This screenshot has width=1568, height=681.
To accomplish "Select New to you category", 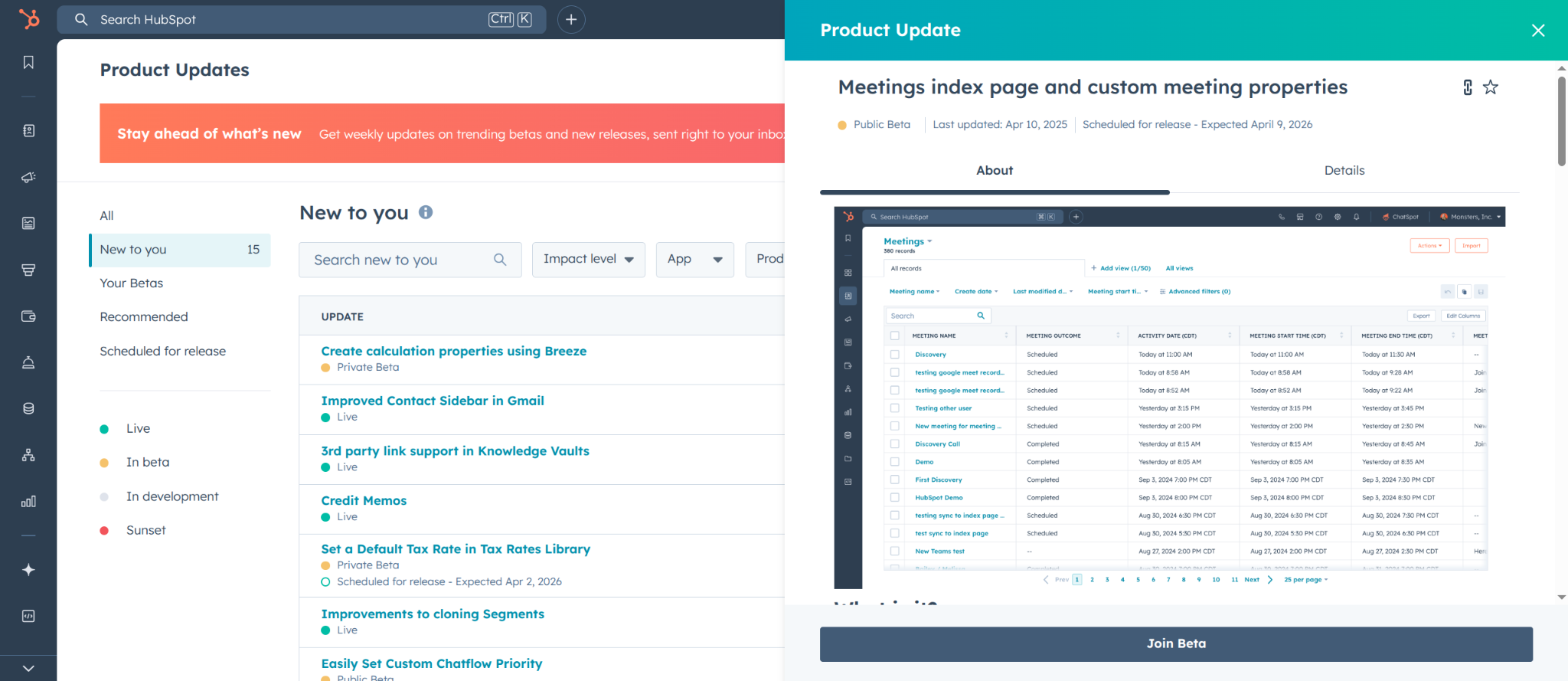I will pos(180,250).
